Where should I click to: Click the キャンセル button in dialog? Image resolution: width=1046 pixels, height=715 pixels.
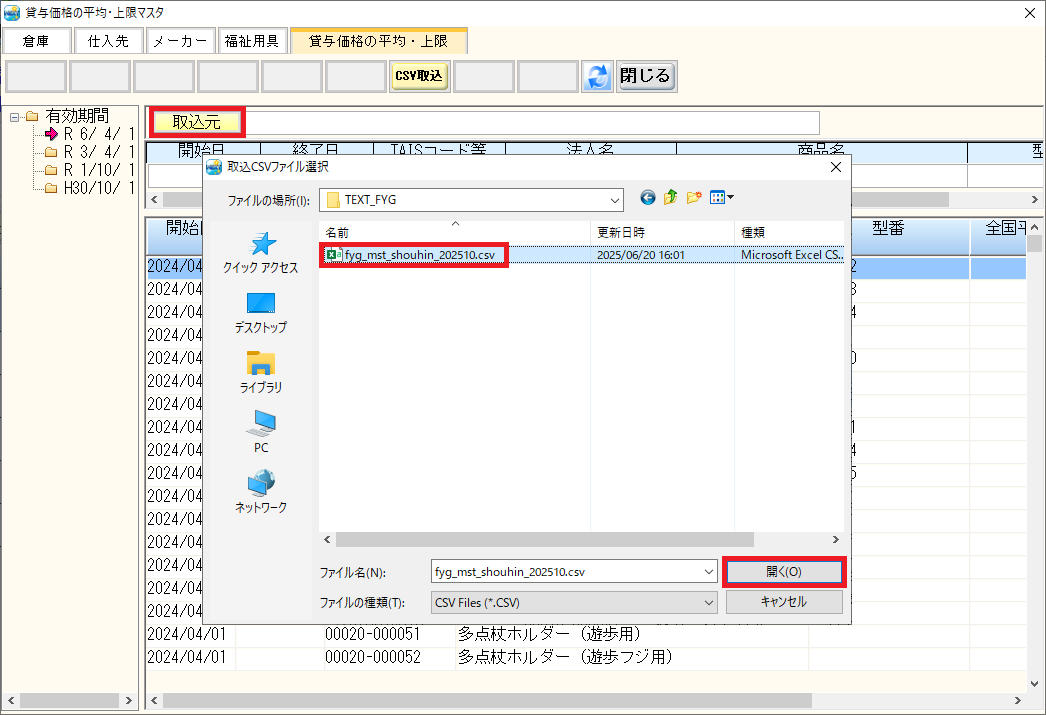784,602
